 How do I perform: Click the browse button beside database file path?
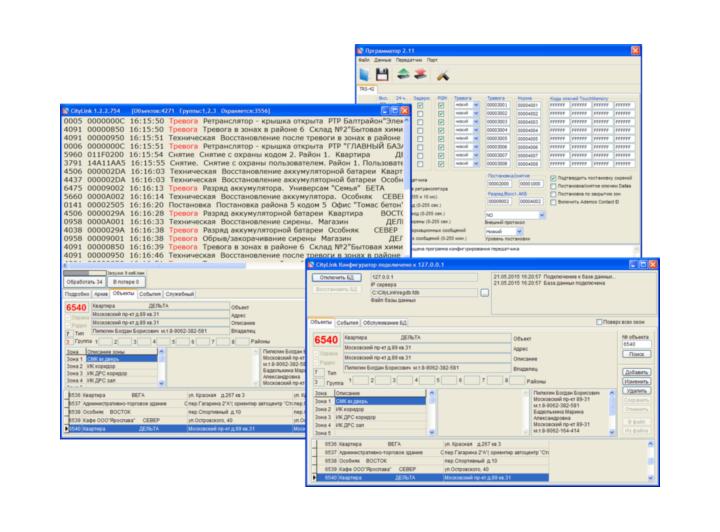(x=484, y=293)
